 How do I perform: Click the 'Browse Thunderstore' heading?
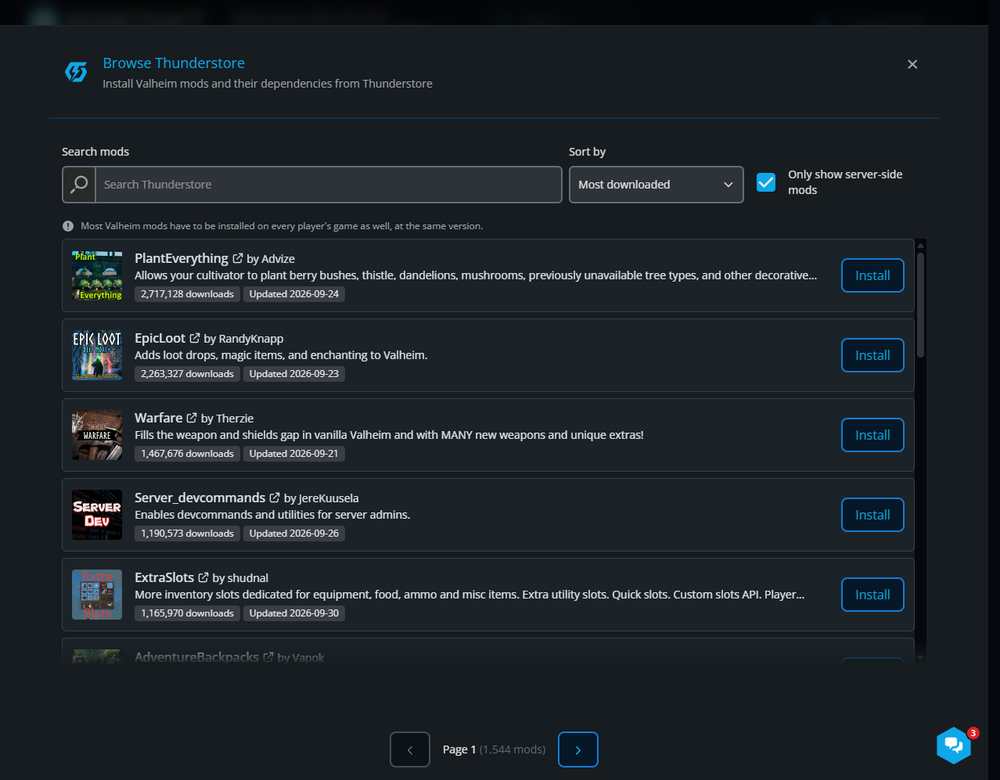[x=173, y=63]
